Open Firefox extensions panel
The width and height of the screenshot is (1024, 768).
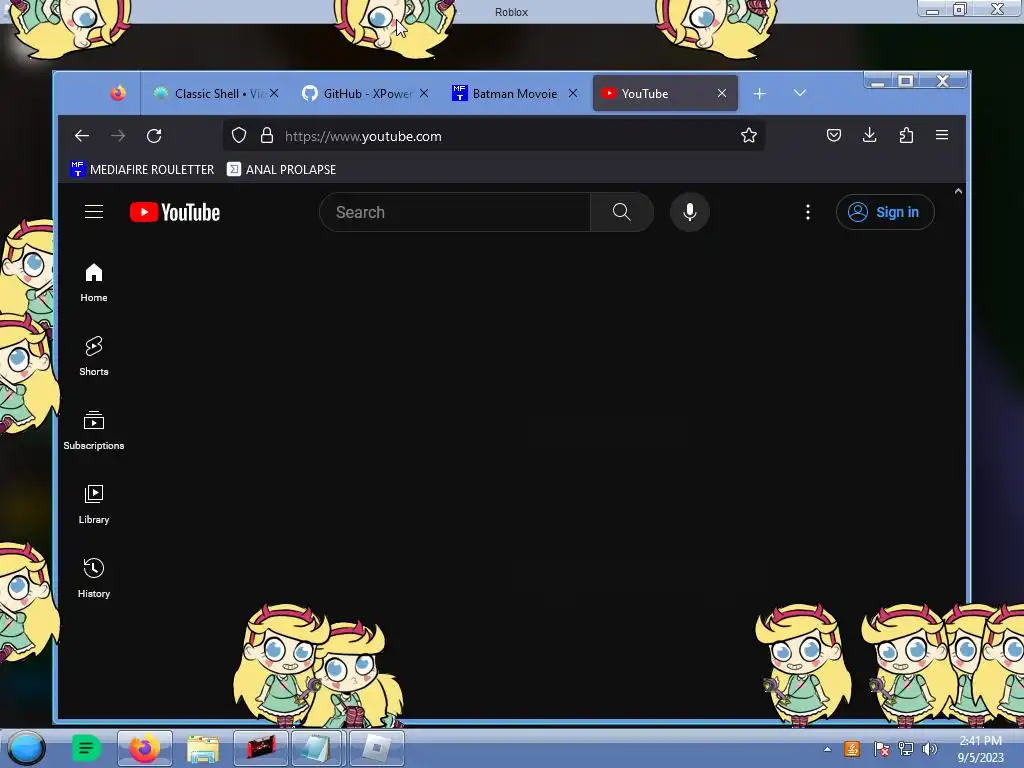[x=906, y=135]
